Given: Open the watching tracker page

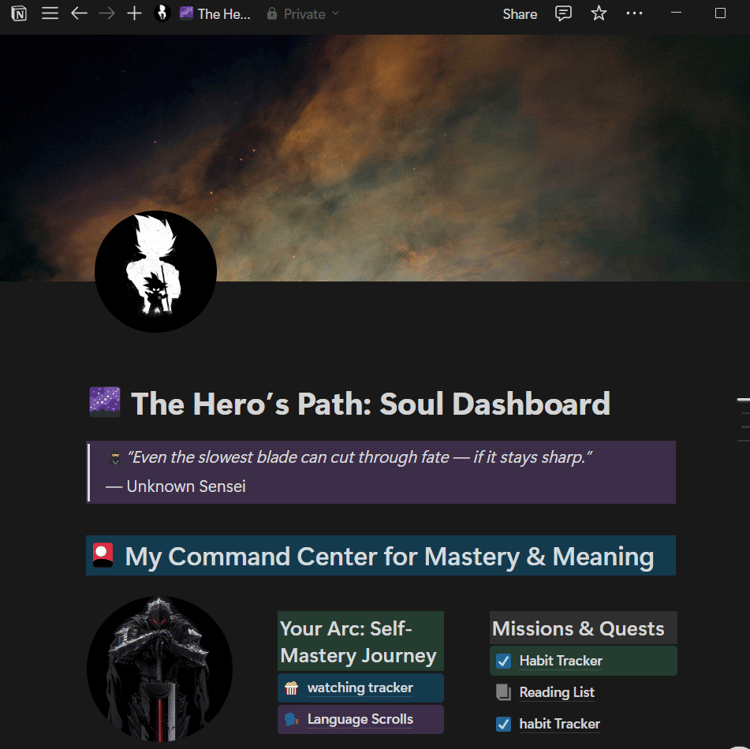Looking at the screenshot, I should click(360, 688).
